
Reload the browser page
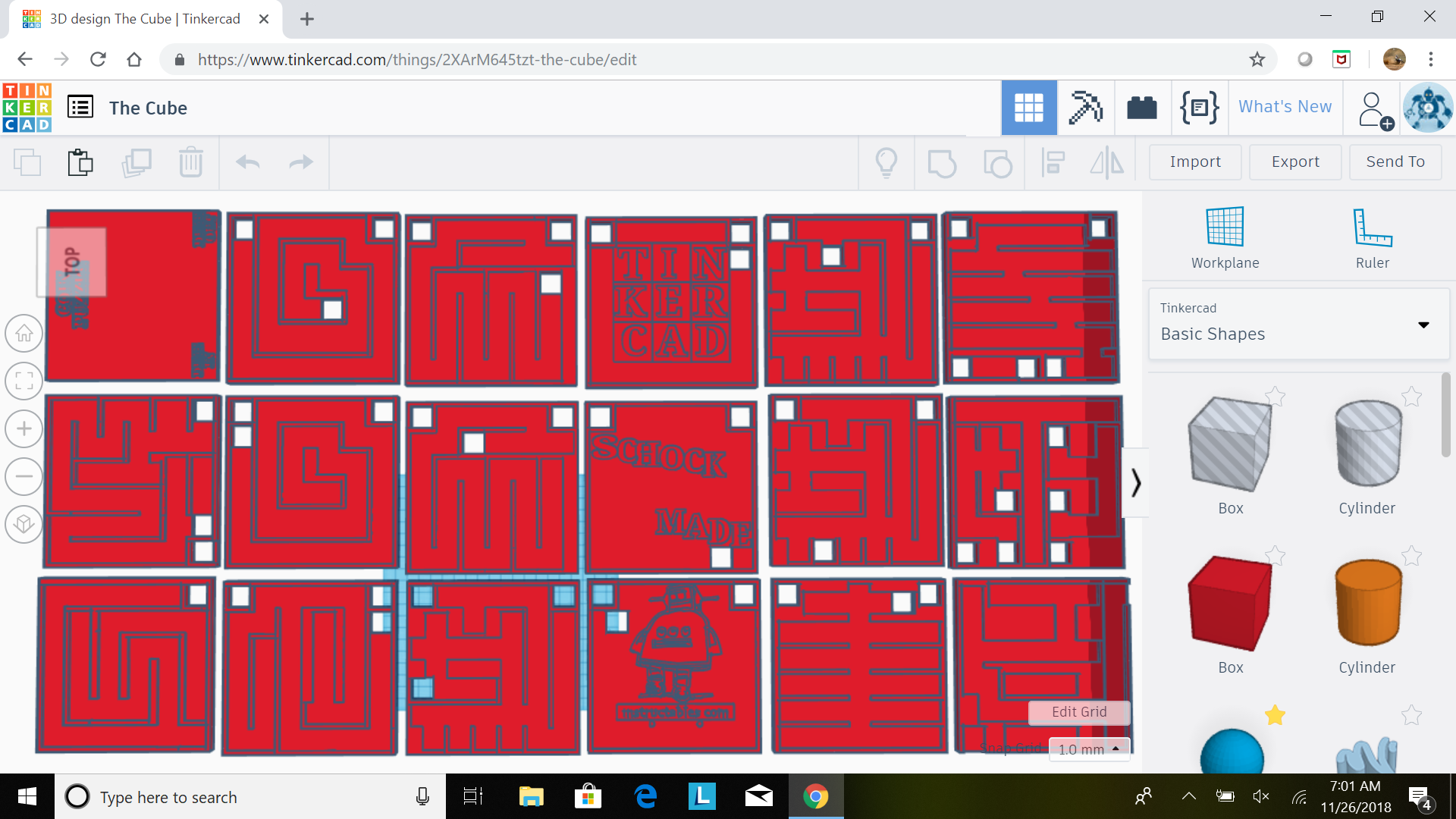click(x=98, y=59)
